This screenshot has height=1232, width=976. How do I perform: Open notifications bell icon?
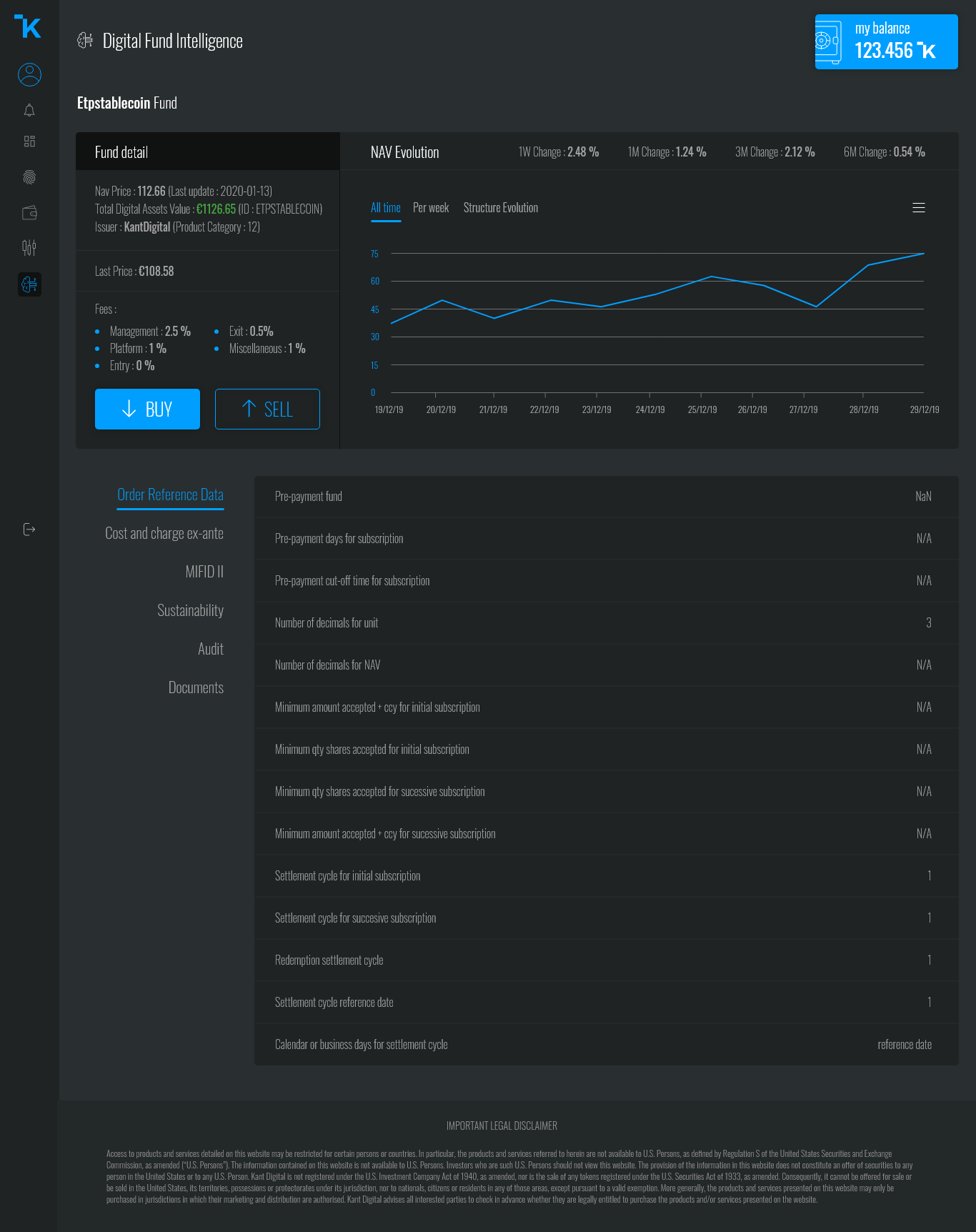29,110
